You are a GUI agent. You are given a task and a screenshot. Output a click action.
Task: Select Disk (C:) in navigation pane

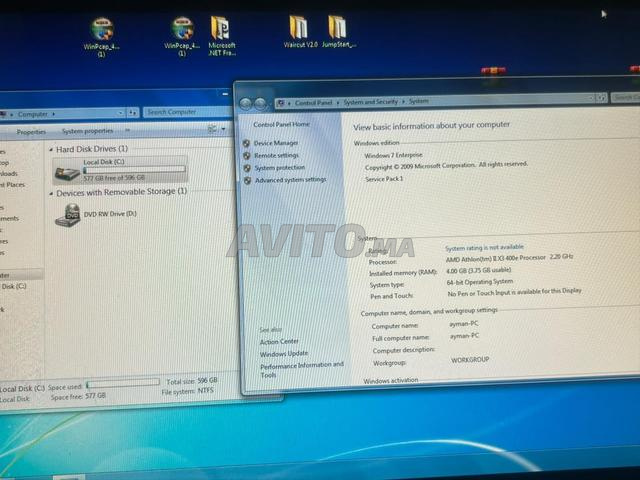tap(13, 287)
